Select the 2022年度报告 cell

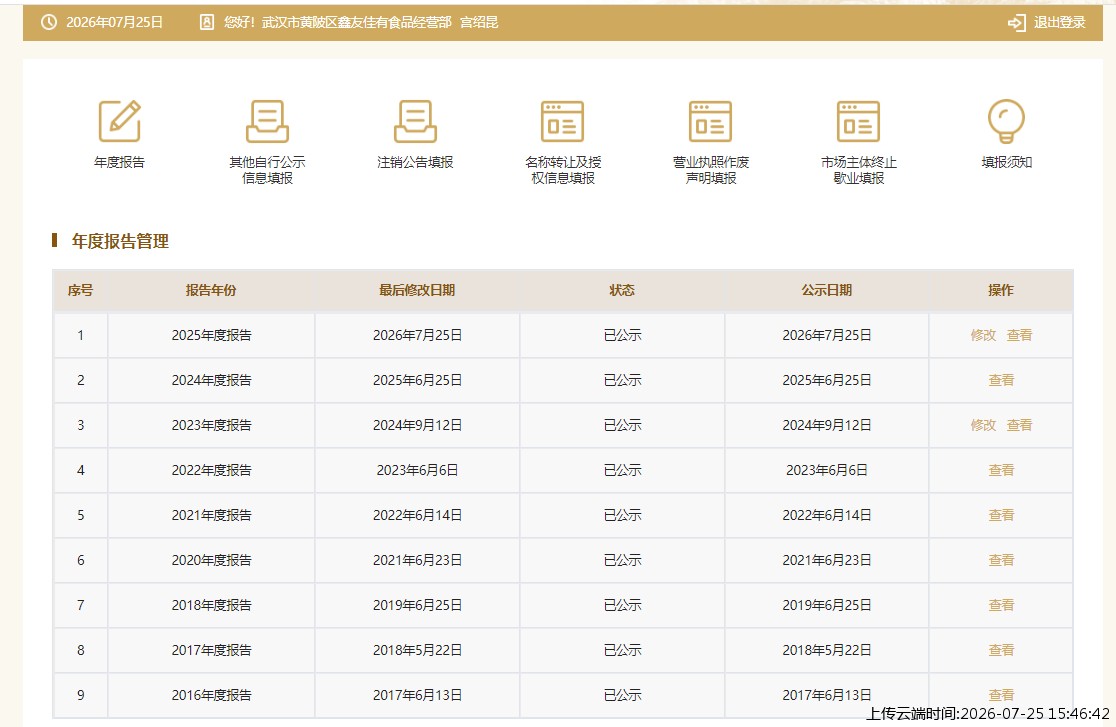[x=211, y=470]
